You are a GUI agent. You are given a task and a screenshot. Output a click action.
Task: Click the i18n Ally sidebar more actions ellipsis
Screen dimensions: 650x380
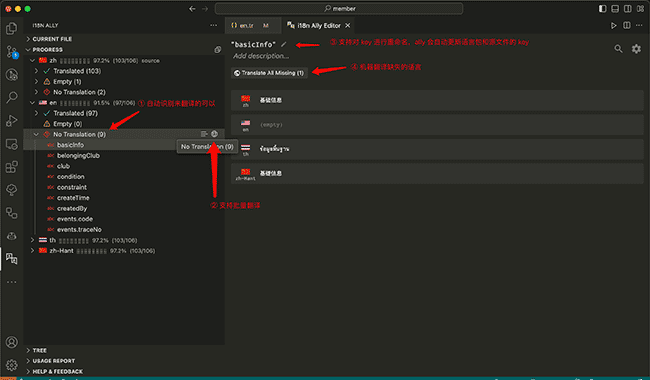(213, 25)
